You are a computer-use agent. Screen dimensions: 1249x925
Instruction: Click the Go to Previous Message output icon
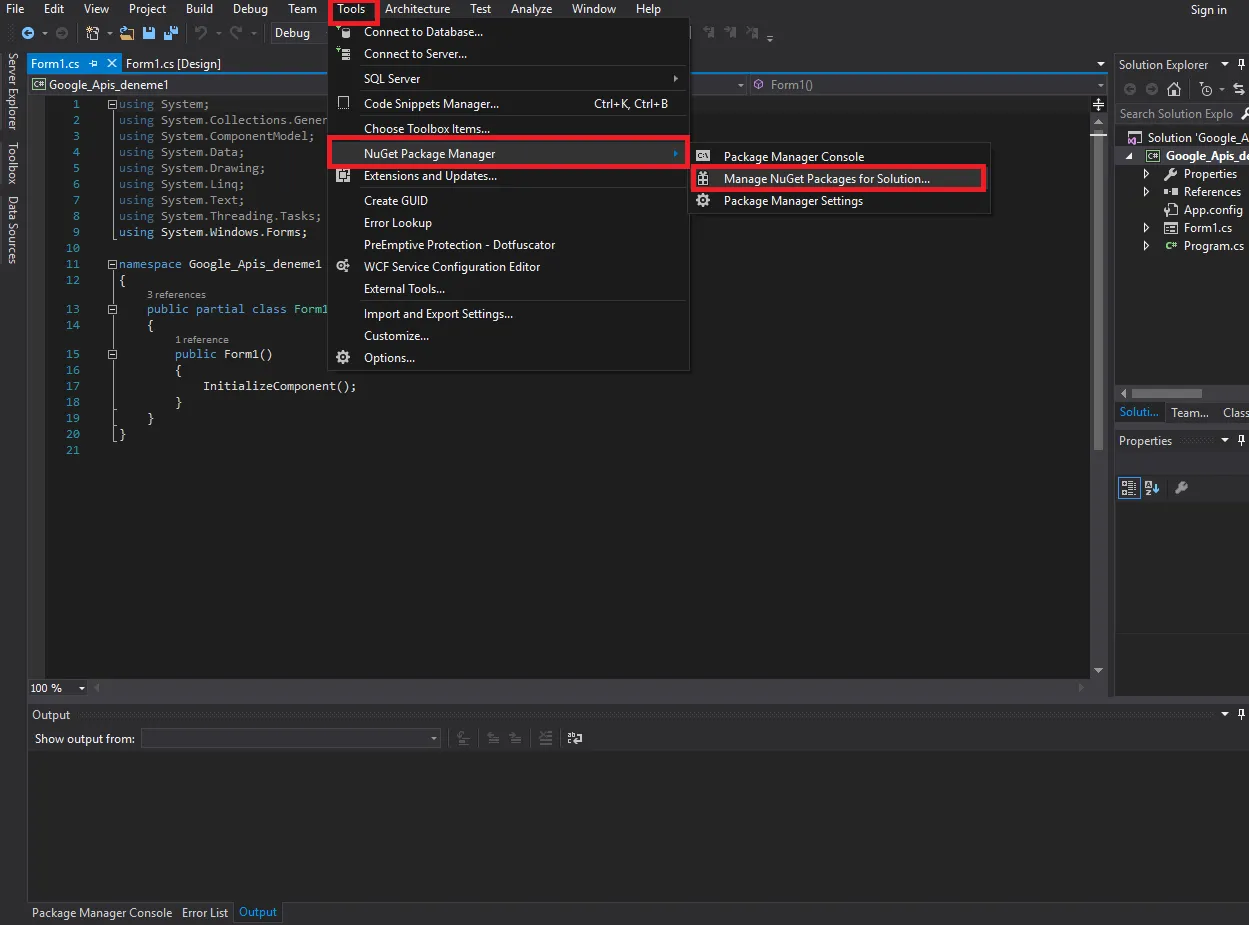493,738
